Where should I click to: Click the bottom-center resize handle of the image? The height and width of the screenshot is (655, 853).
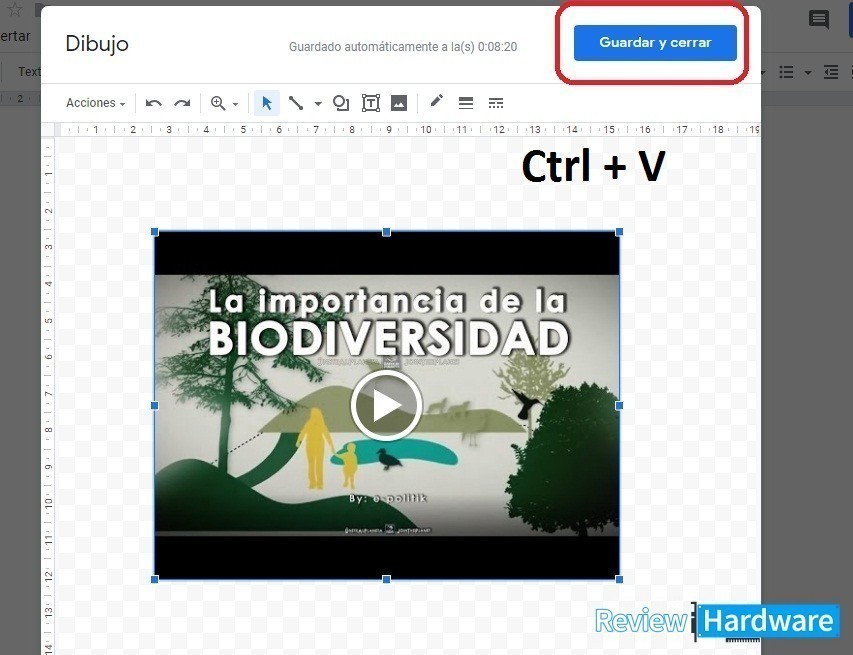(386, 579)
